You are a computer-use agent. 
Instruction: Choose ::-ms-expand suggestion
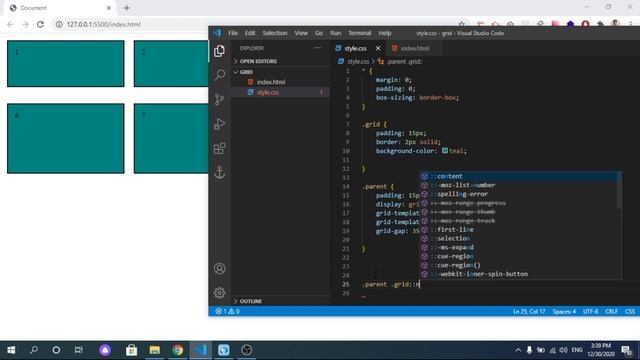pos(518,247)
